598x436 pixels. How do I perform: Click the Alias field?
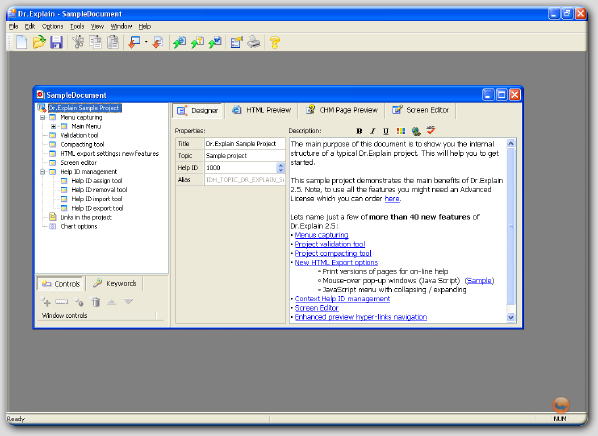tap(244, 180)
